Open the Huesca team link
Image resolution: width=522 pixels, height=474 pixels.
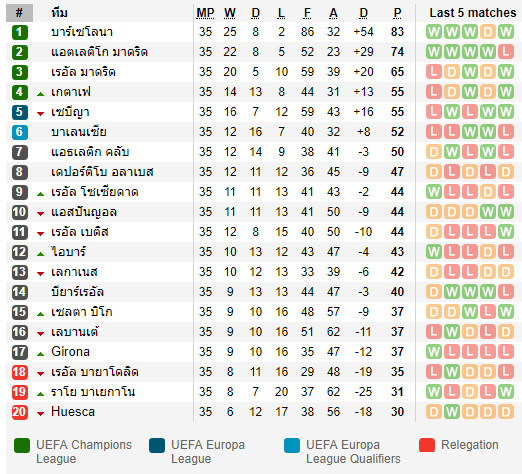click(73, 412)
